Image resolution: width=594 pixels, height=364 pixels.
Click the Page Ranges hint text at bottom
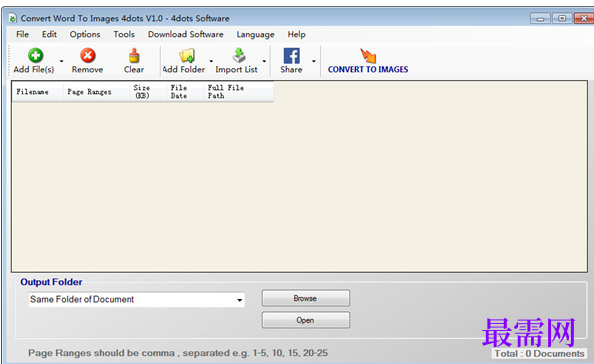coord(178,353)
